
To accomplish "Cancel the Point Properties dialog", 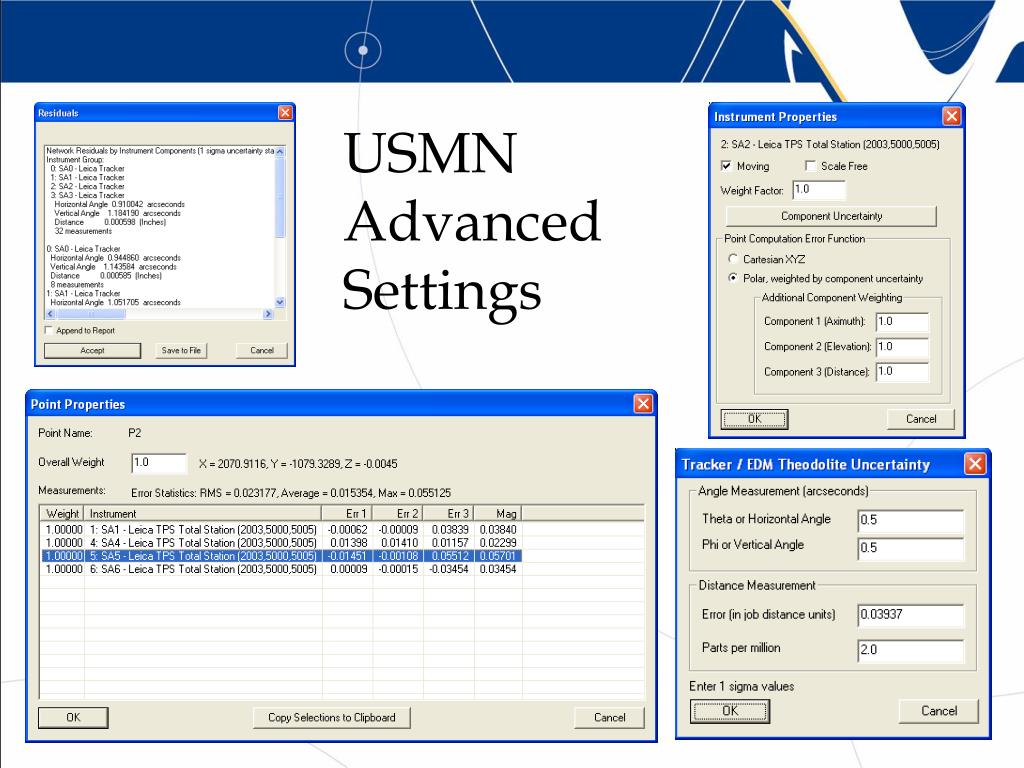I will (609, 717).
